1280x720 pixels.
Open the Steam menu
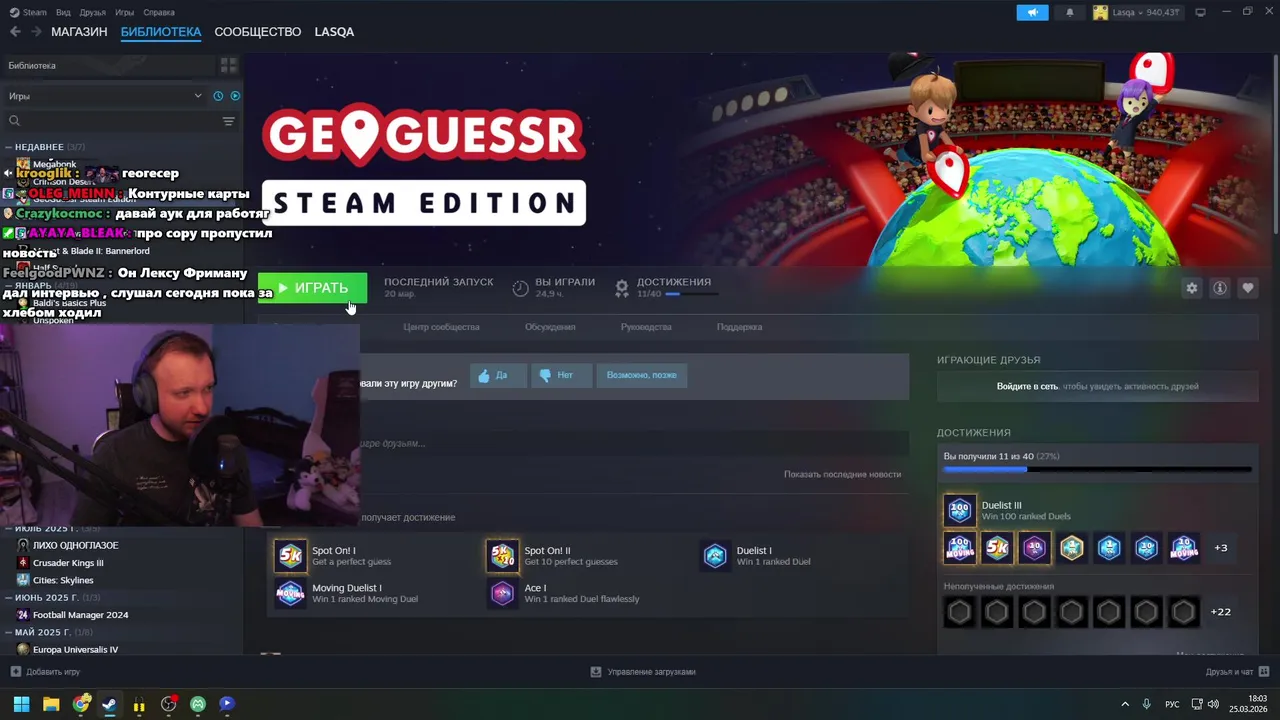28,12
